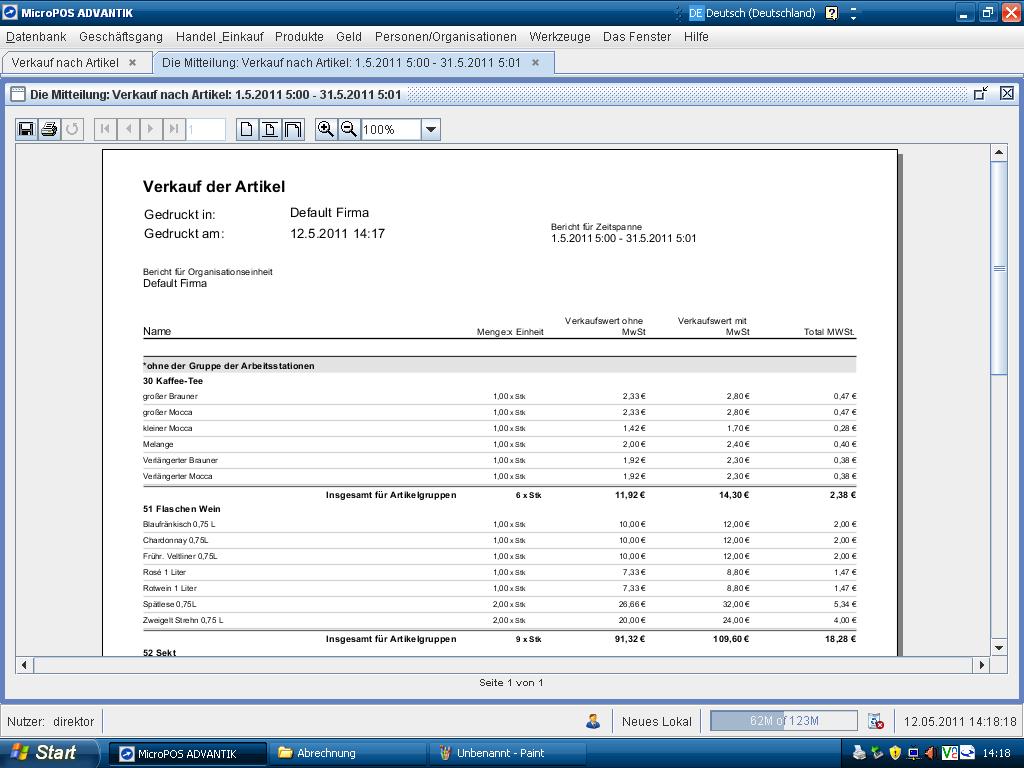The height and width of the screenshot is (768, 1024).
Task: Open the Werkzeuge menu
Action: [560, 37]
